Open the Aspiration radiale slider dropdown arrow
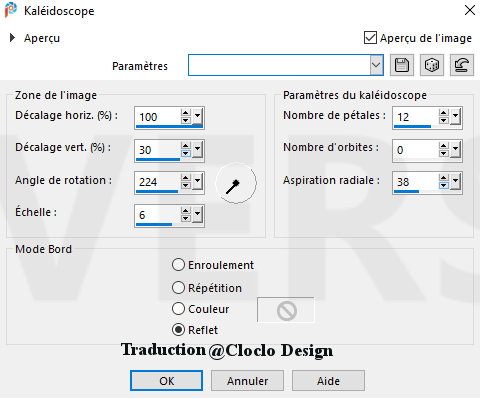 (455, 182)
